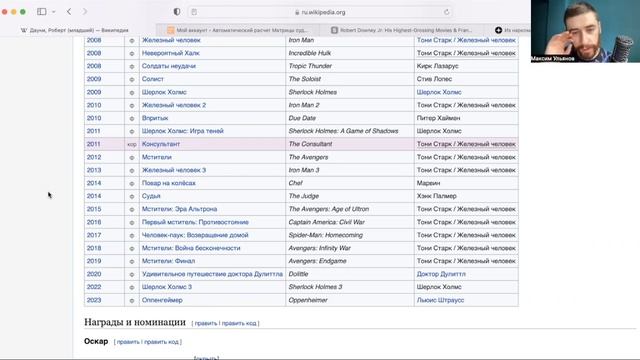Click the ru.wikipedia.org address bar
The width and height of the screenshot is (640, 360).
point(320,12)
